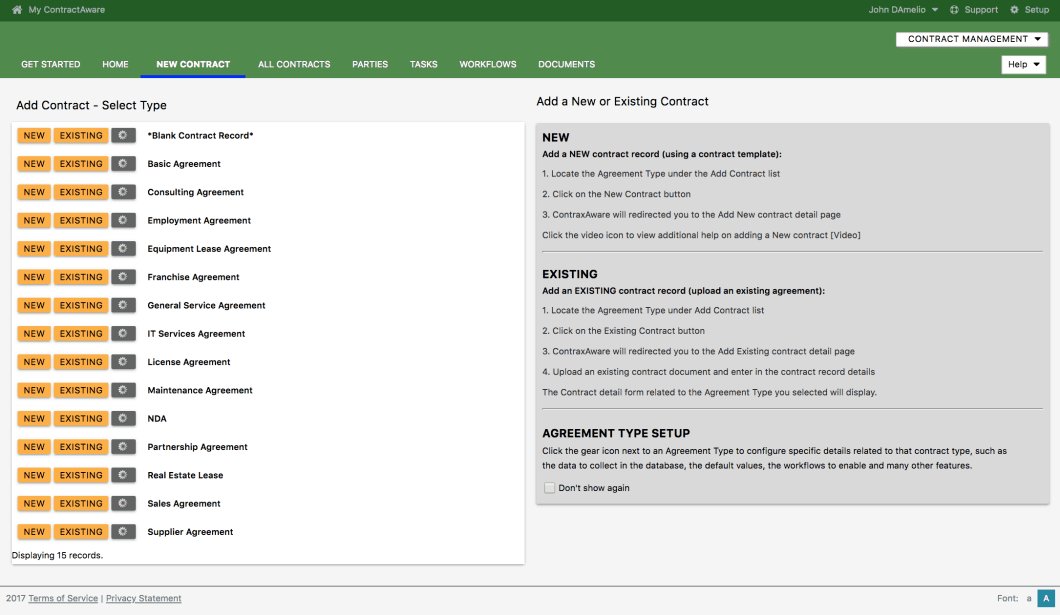Open the Setup gear icon in header
1060x615 pixels.
1014,9
